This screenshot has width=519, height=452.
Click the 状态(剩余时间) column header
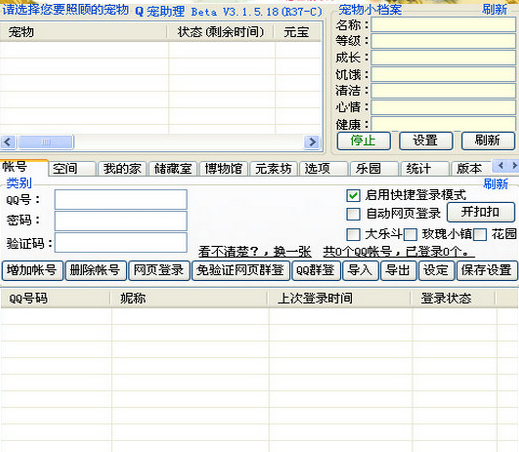(x=221, y=32)
